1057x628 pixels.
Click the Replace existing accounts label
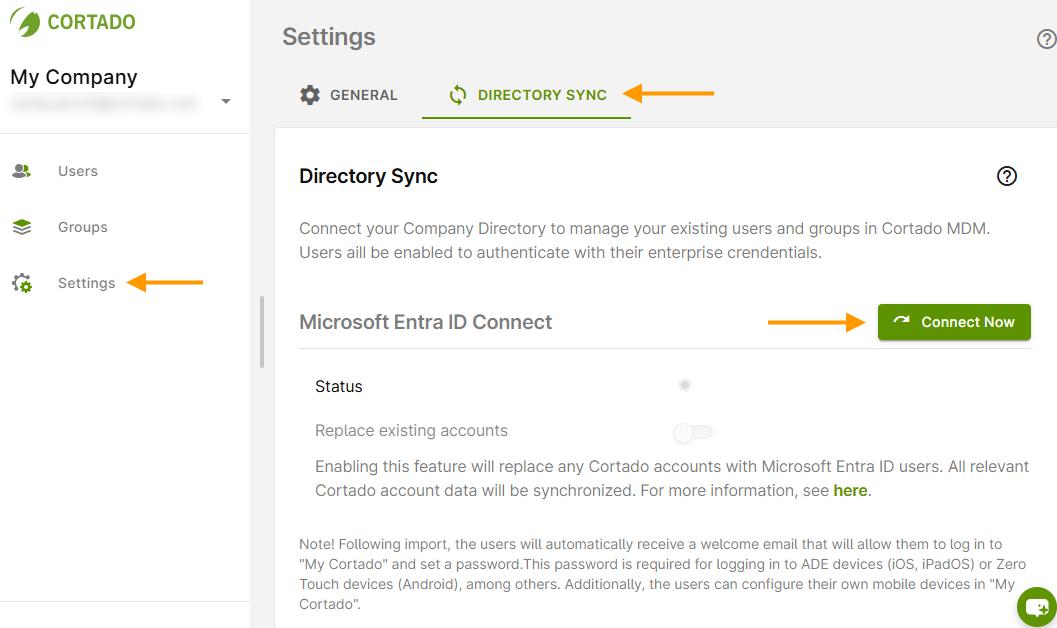[411, 431]
